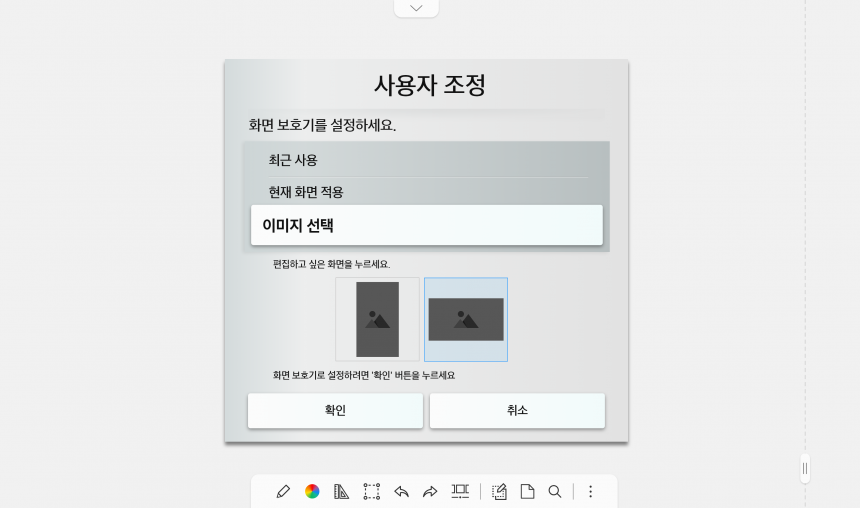Image resolution: width=860 pixels, height=508 pixels.
Task: Choose the 최근 사용 list option
Action: (427, 160)
